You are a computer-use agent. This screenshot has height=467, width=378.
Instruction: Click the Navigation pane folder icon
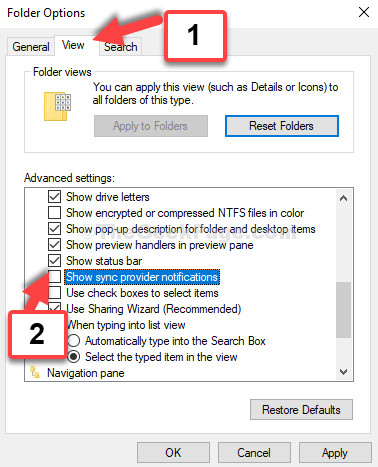(x=35, y=372)
